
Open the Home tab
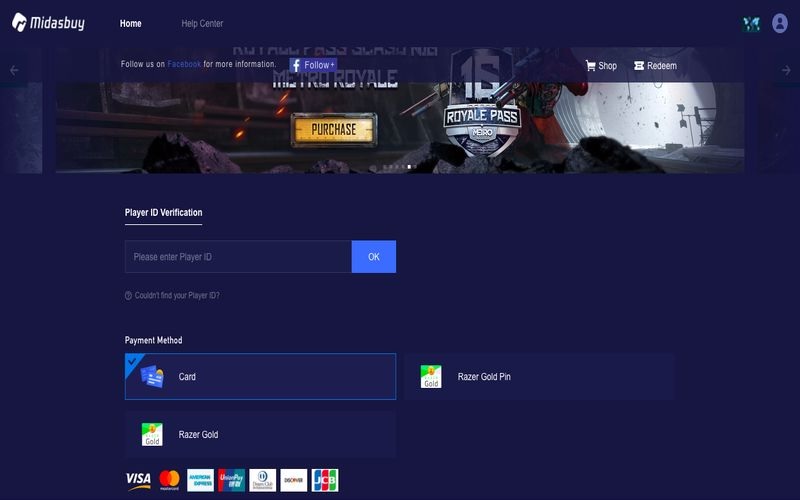(x=131, y=23)
